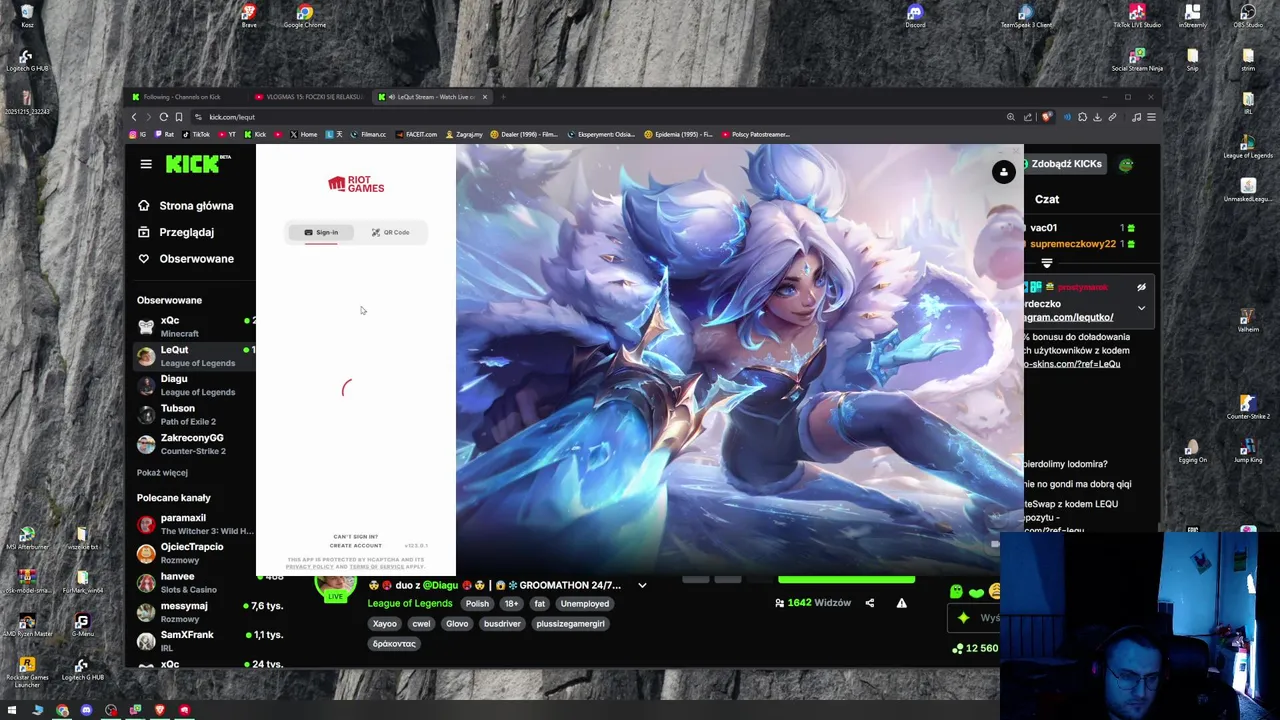Screen dimensions: 1280x720
Task: Open xQc Minecraft channel in Obserwowane list
Action: pyautogui.click(x=194, y=326)
